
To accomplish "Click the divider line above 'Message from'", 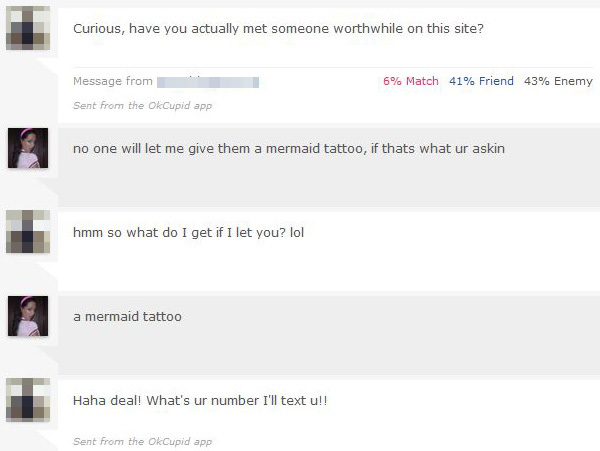I will 330,67.
